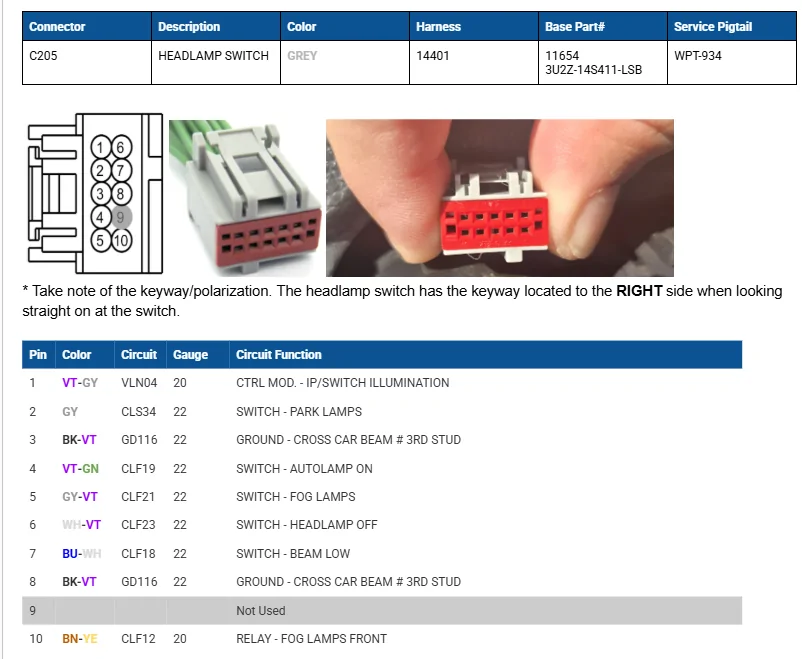The image size is (802, 659).
Task: Click the connector face diagram with numbered pins
Action: [x=95, y=193]
